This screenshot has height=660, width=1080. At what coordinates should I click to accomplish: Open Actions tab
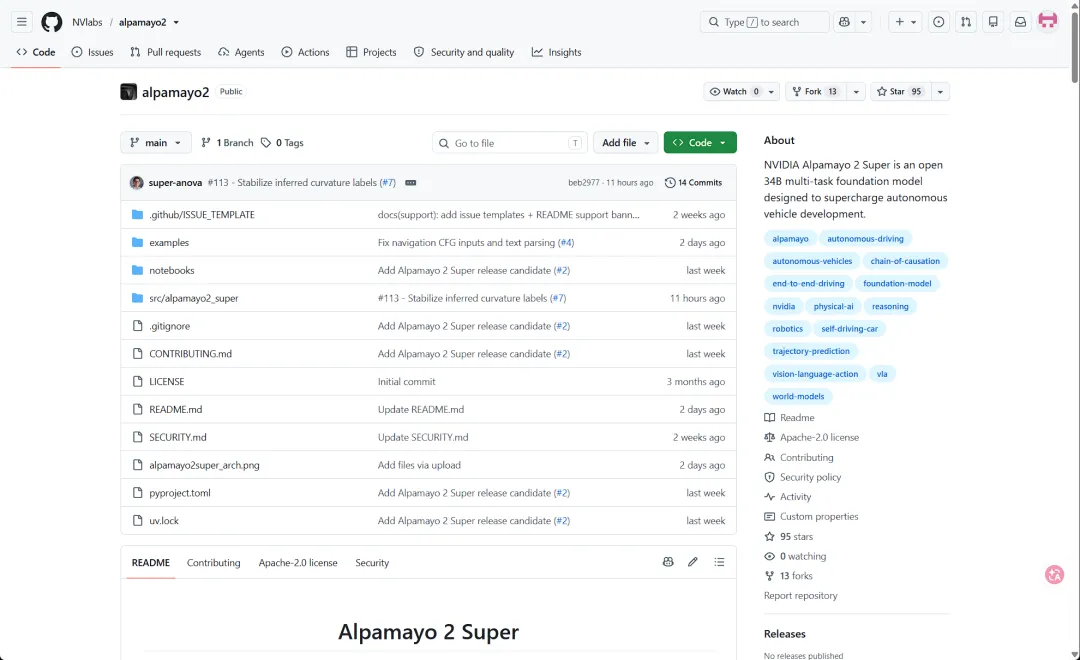[305, 52]
